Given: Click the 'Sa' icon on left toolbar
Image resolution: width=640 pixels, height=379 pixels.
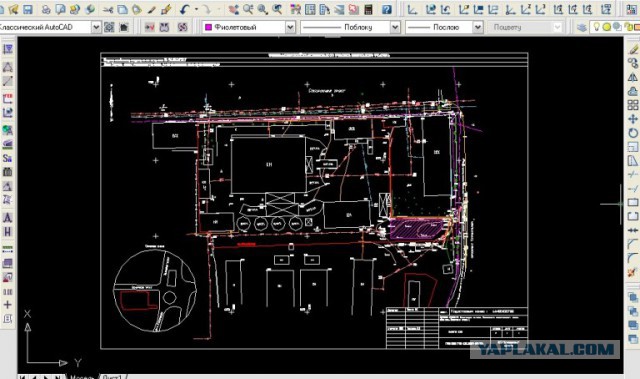Looking at the screenshot, I should (7, 158).
